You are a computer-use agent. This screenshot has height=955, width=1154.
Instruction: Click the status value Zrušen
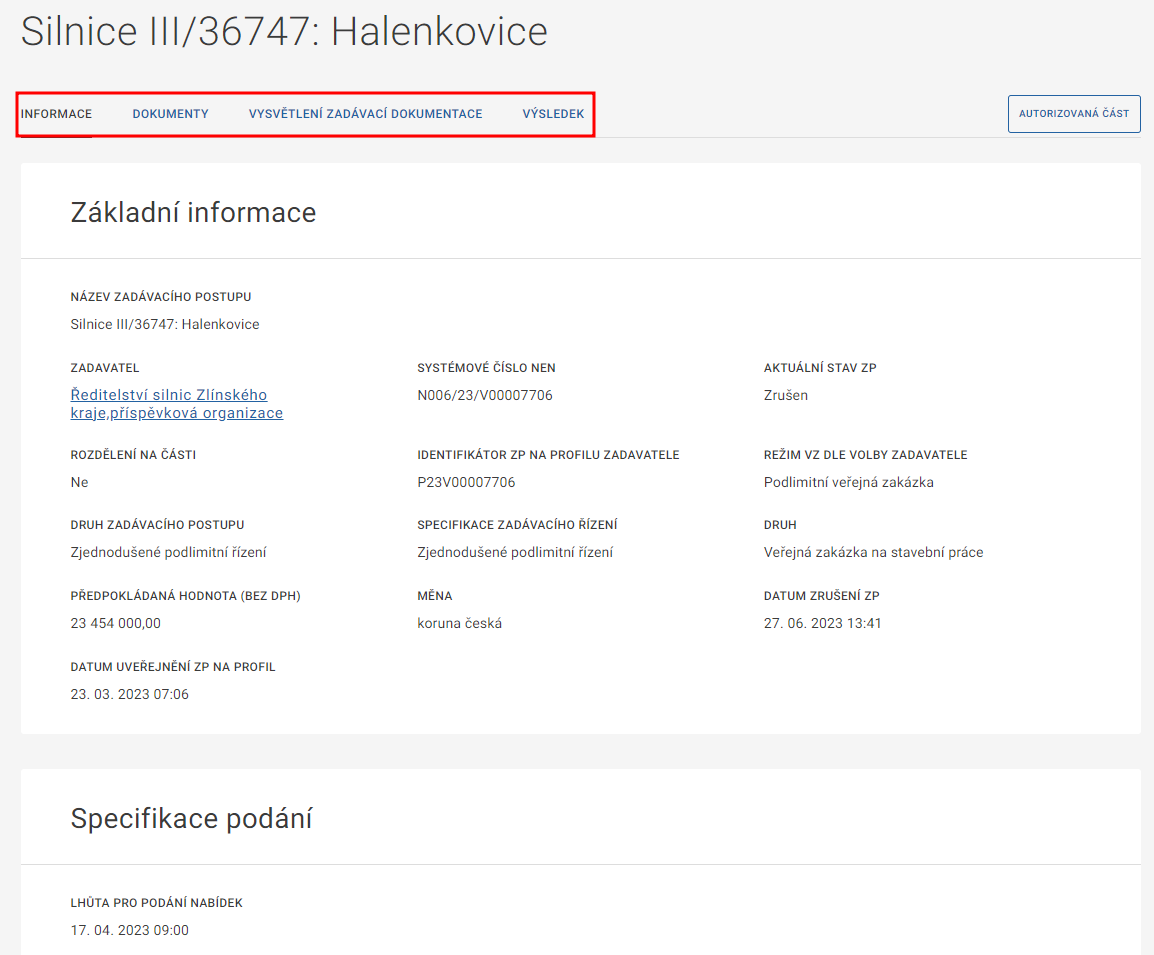pyautogui.click(x=786, y=395)
